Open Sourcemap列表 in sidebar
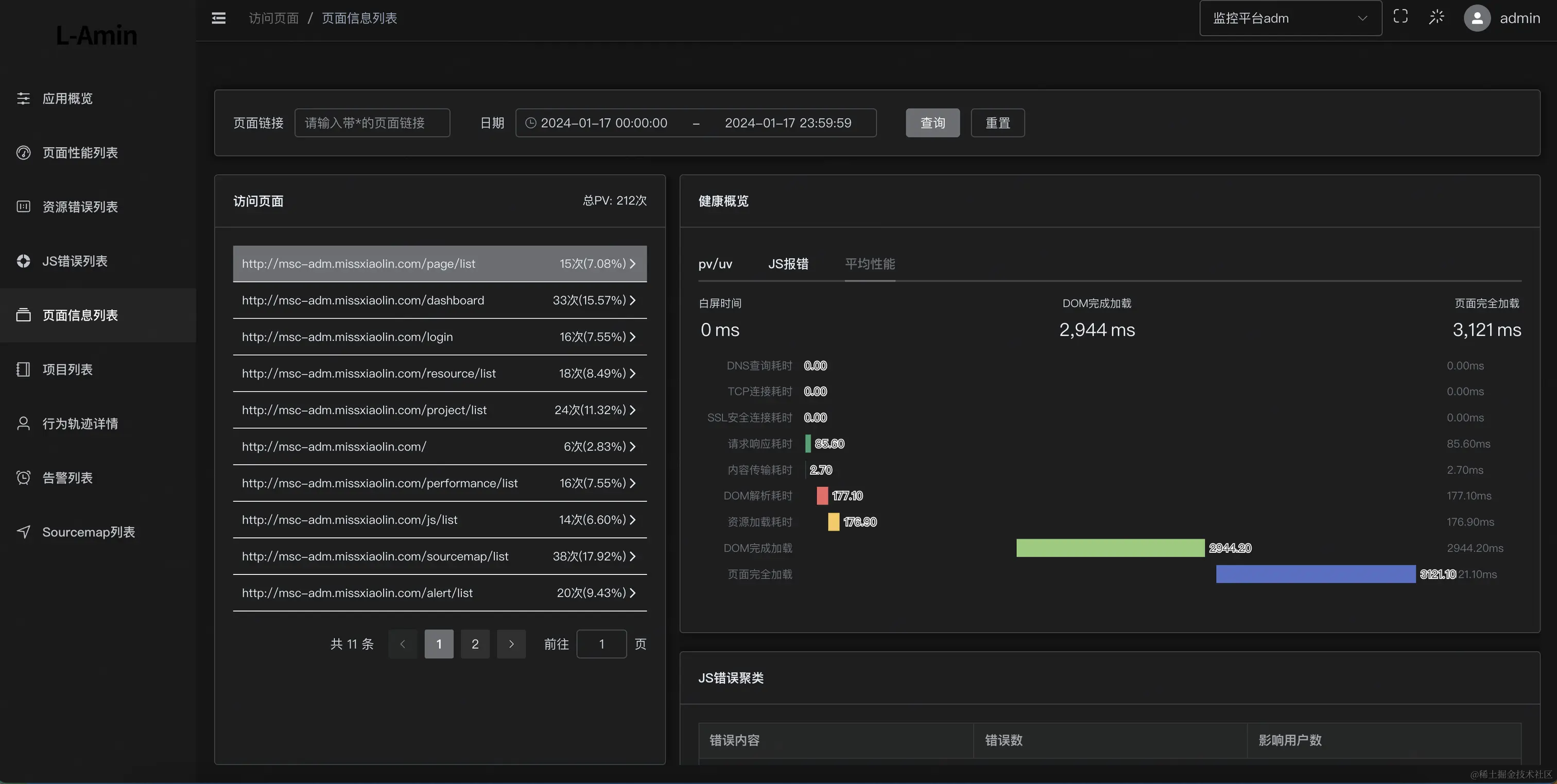The image size is (1557, 784). click(88, 532)
